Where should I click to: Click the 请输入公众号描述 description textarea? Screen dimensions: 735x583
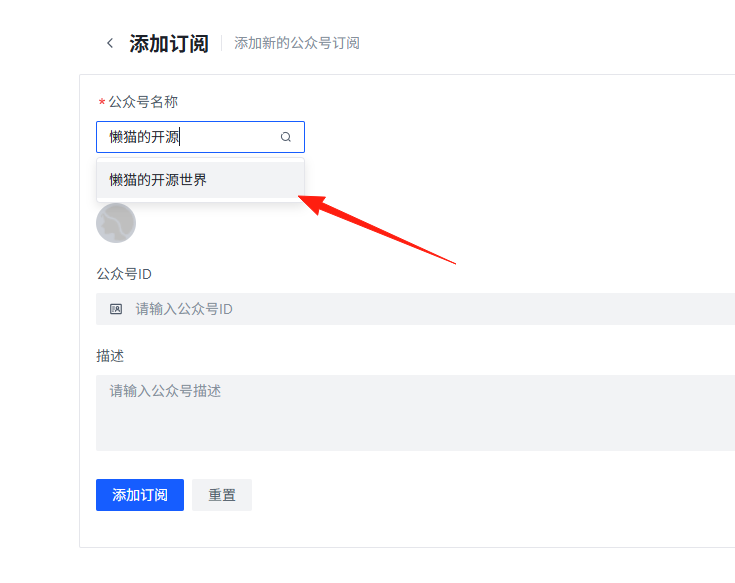(415, 413)
